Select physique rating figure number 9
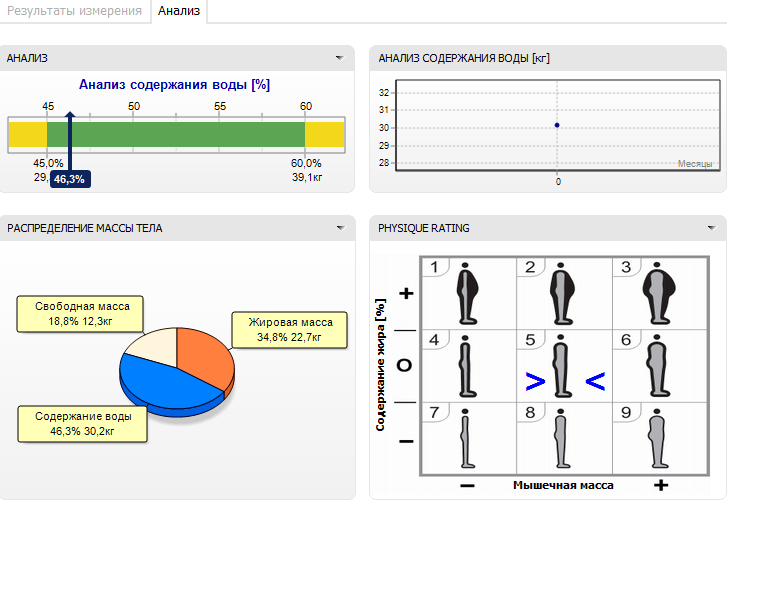This screenshot has height=614, width=768. click(657, 438)
